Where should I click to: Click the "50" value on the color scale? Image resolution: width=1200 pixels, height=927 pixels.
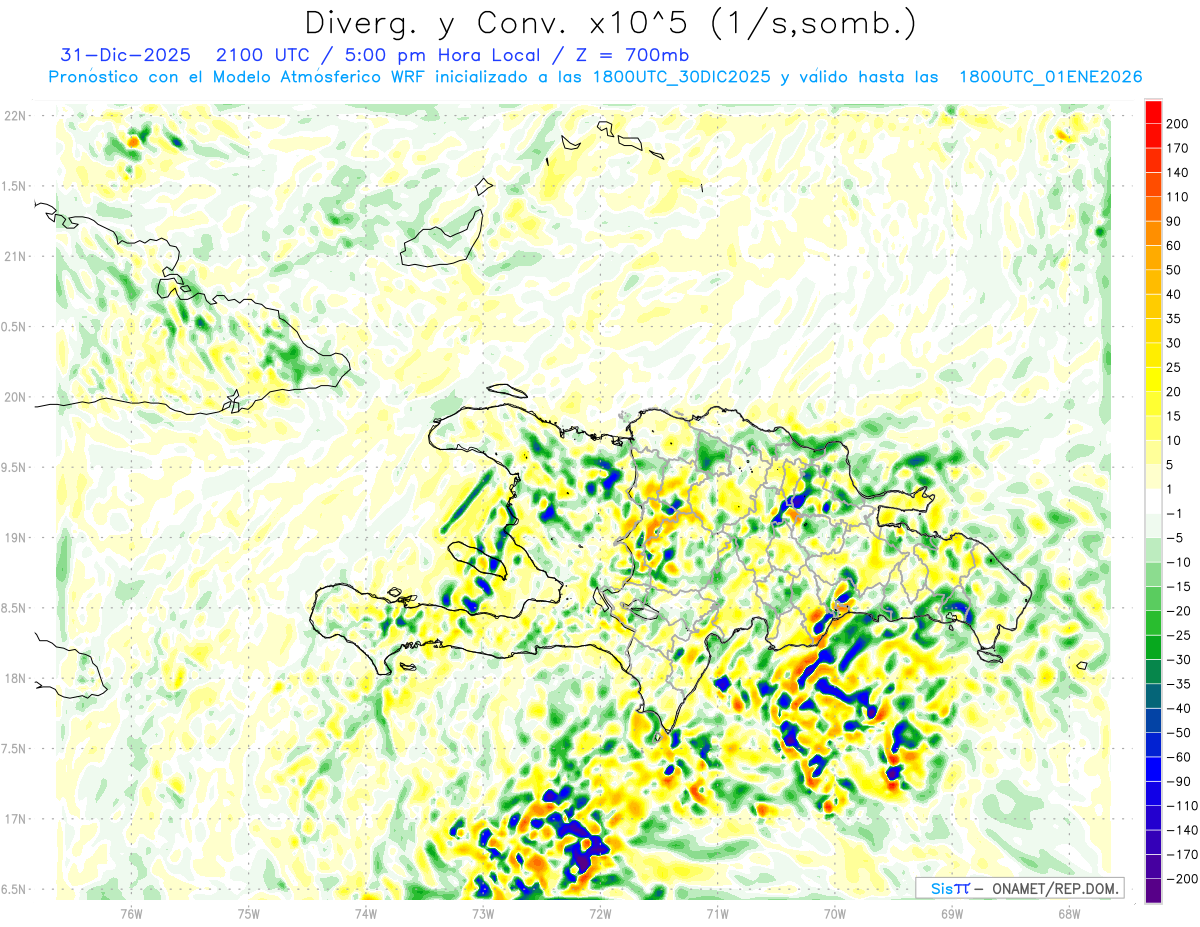1174,270
